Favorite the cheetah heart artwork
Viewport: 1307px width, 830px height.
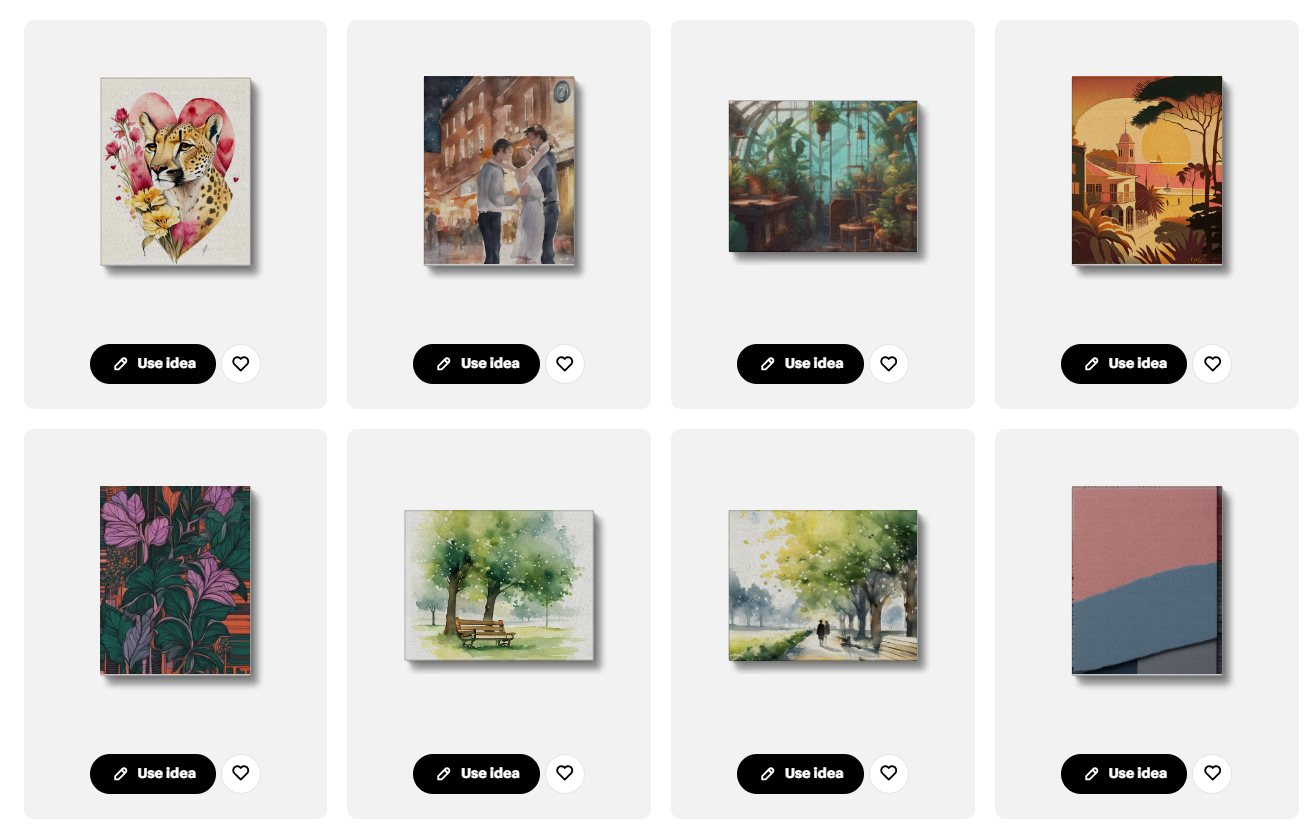(x=241, y=364)
